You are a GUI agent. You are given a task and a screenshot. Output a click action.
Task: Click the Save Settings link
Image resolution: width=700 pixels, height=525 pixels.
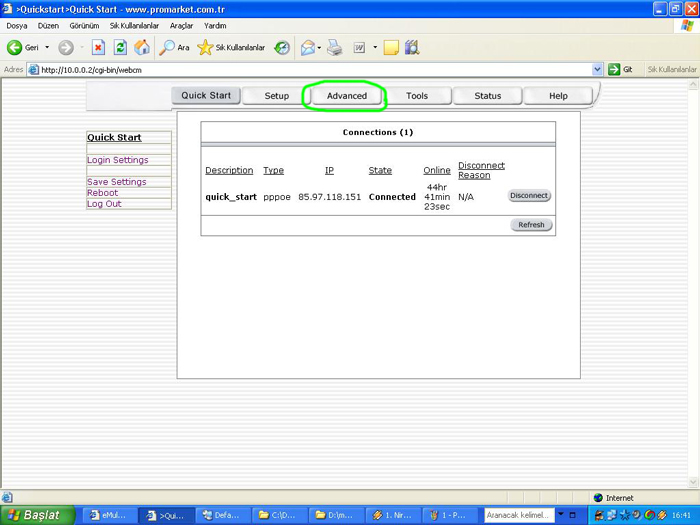tap(117, 182)
